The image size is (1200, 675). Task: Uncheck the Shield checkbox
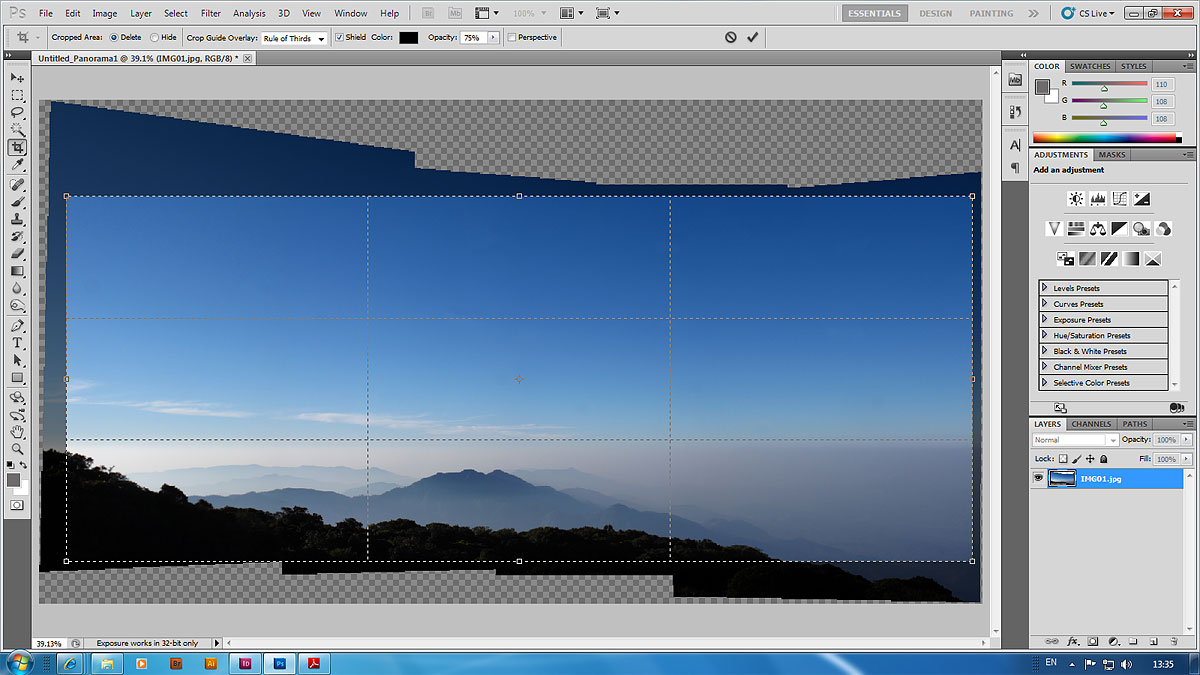(x=338, y=38)
